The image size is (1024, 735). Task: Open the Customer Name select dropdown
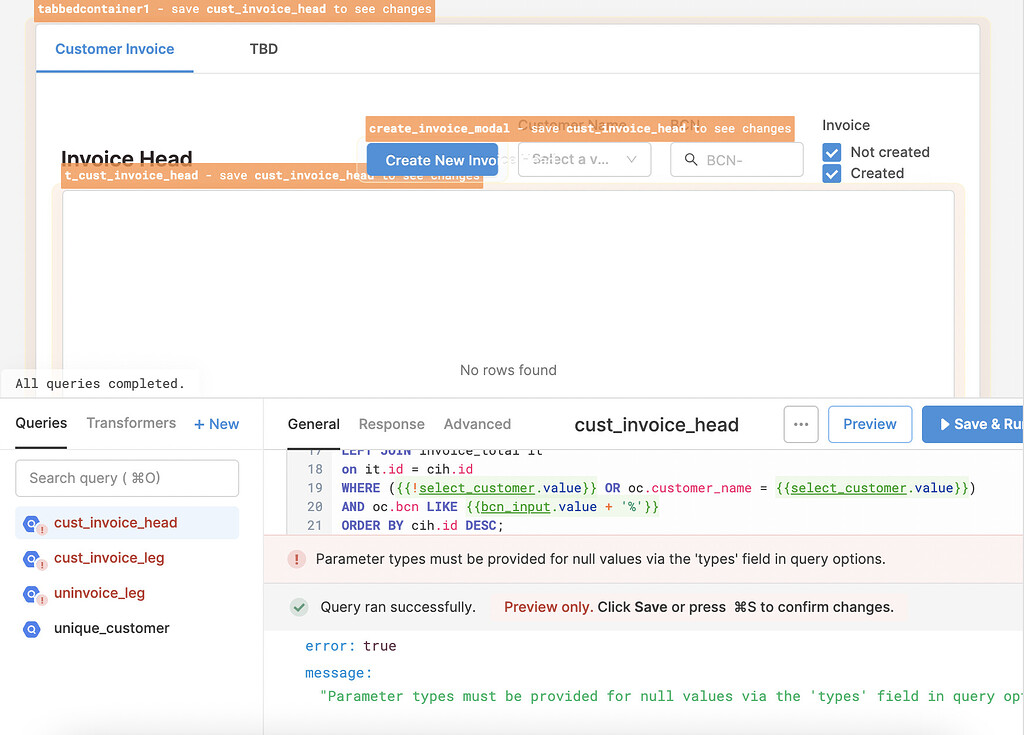(x=584, y=159)
